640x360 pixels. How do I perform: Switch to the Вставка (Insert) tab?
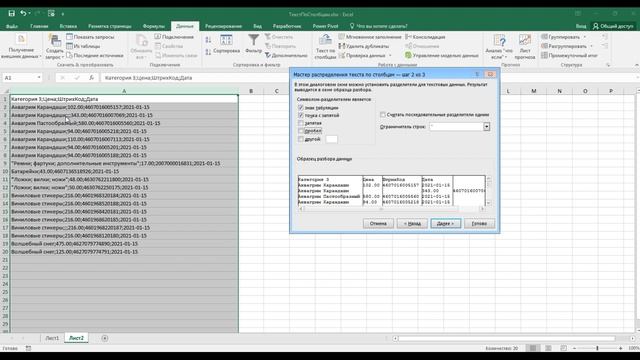68,26
